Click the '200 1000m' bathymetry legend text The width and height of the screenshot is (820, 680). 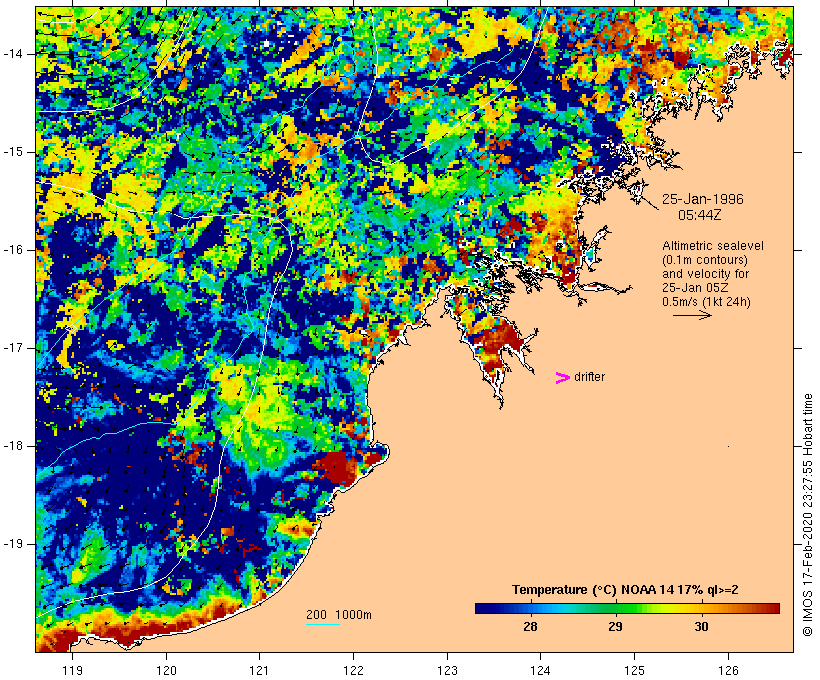tap(339, 615)
